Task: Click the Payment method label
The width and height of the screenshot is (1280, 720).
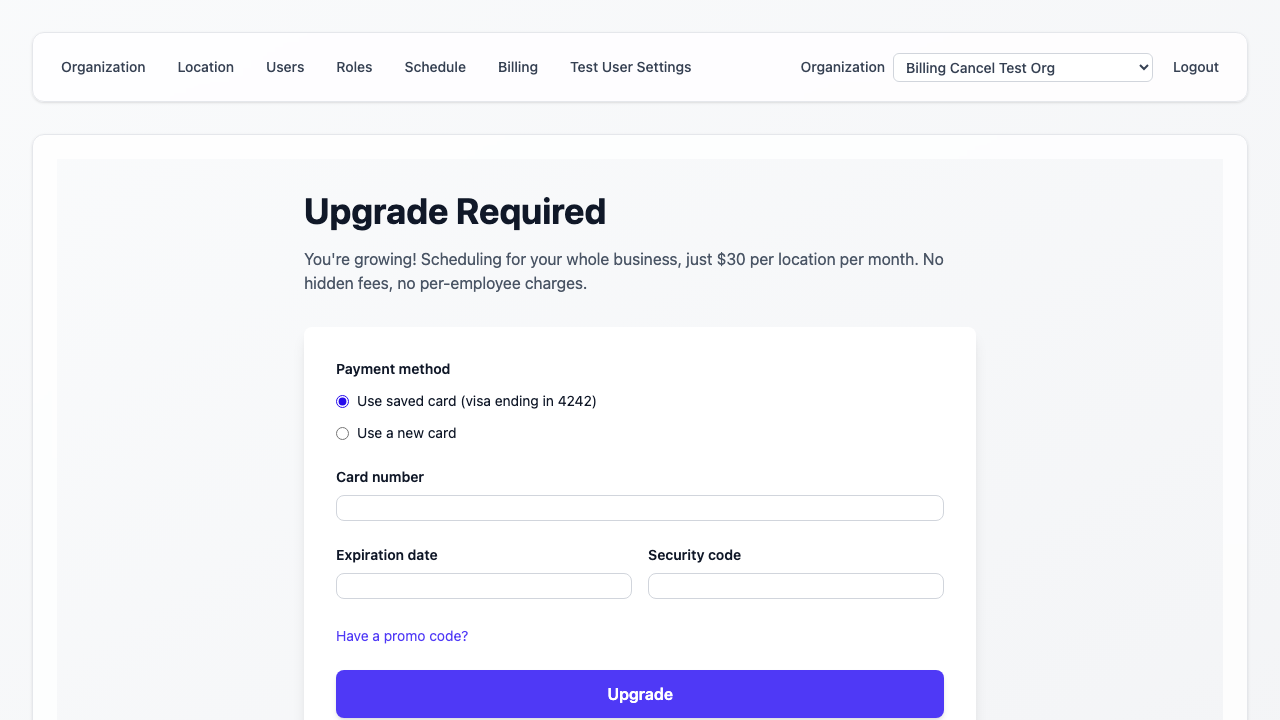Action: click(x=392, y=369)
